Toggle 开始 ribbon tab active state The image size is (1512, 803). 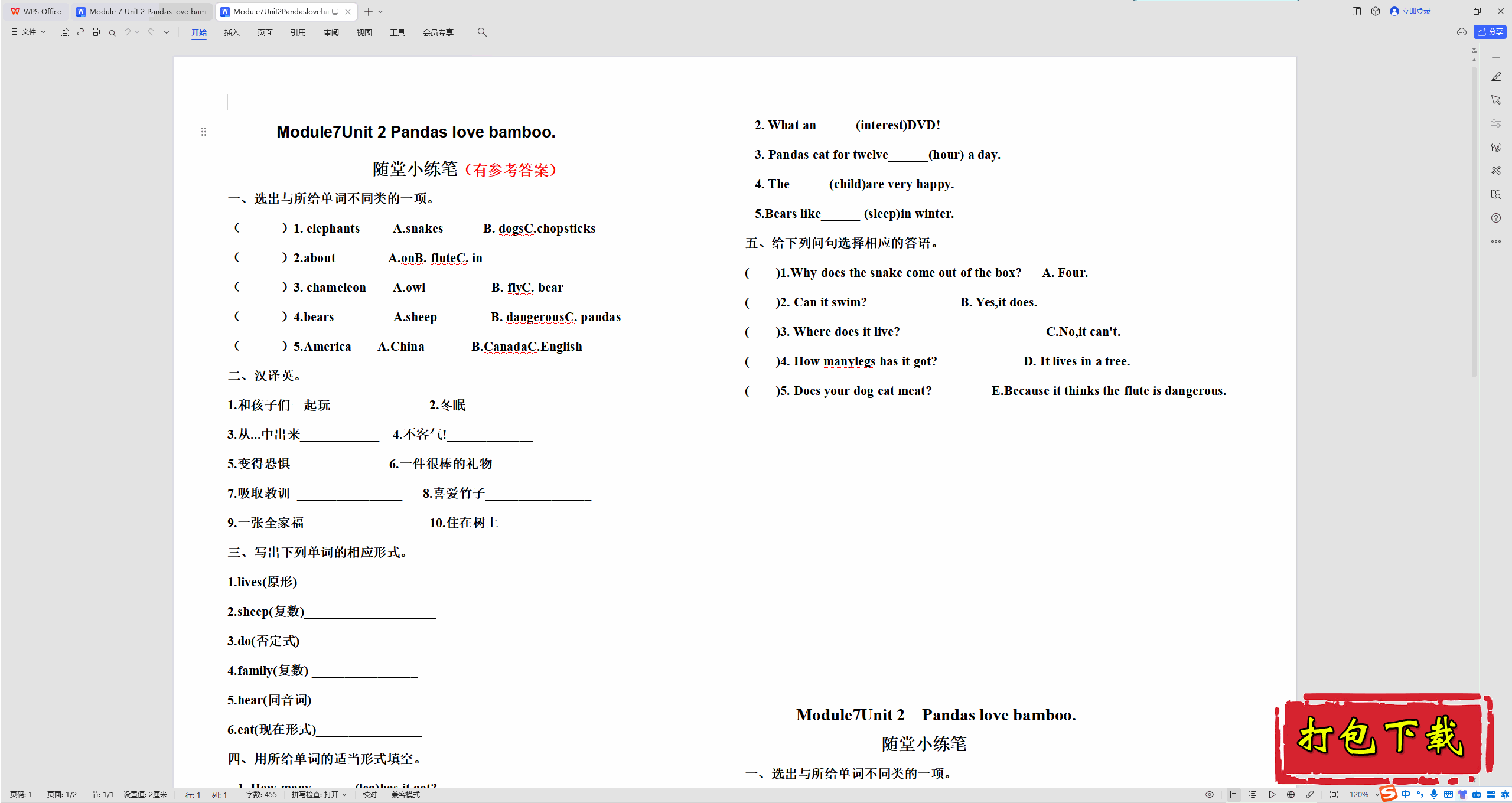click(x=198, y=32)
